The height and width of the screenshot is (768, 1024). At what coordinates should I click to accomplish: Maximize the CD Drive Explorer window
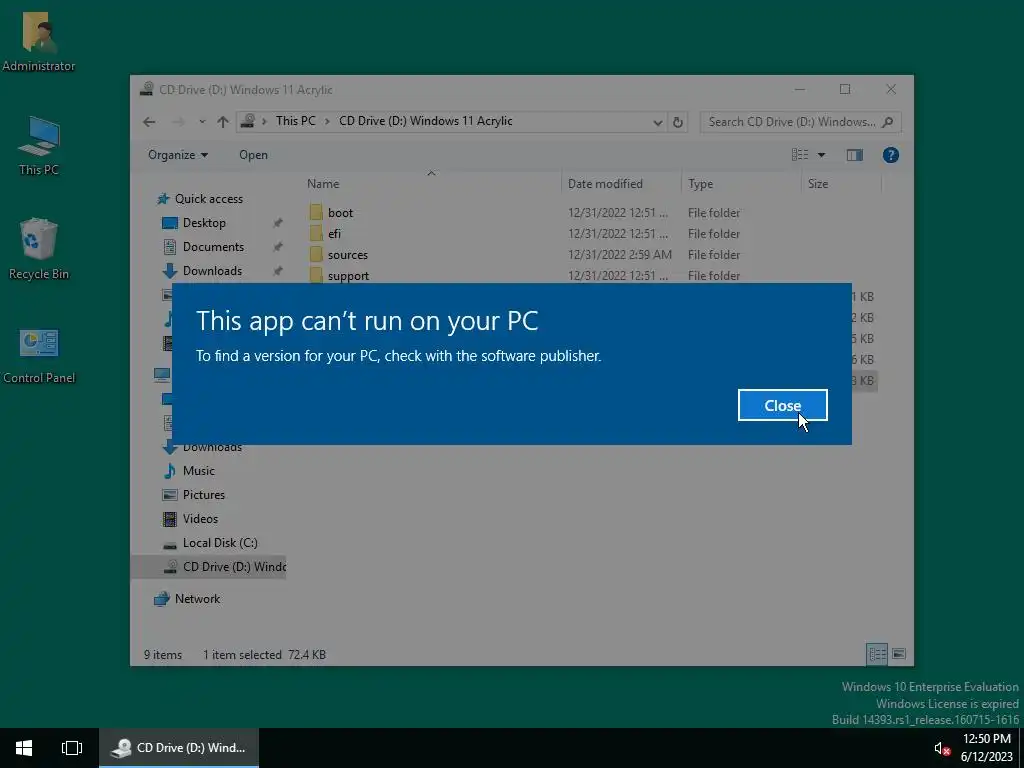click(845, 89)
